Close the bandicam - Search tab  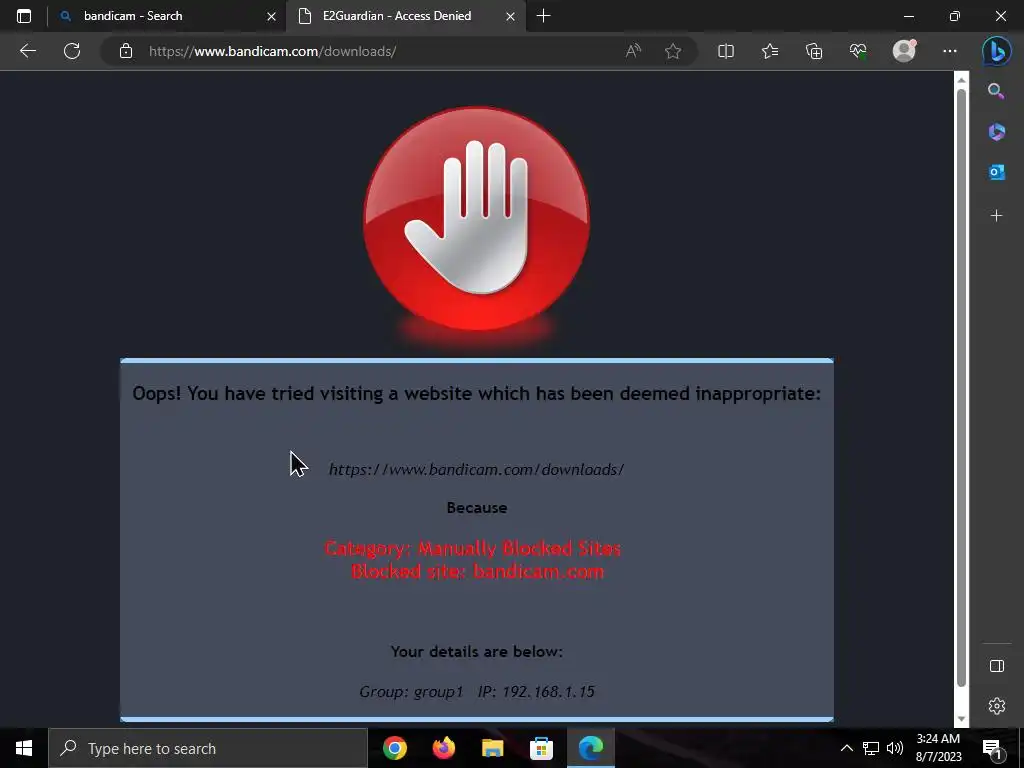[x=271, y=16]
